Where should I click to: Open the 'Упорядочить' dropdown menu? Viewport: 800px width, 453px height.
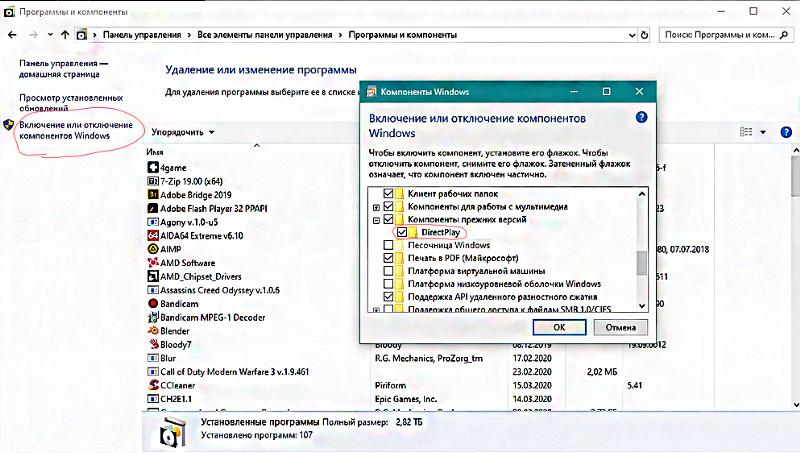pos(183,132)
